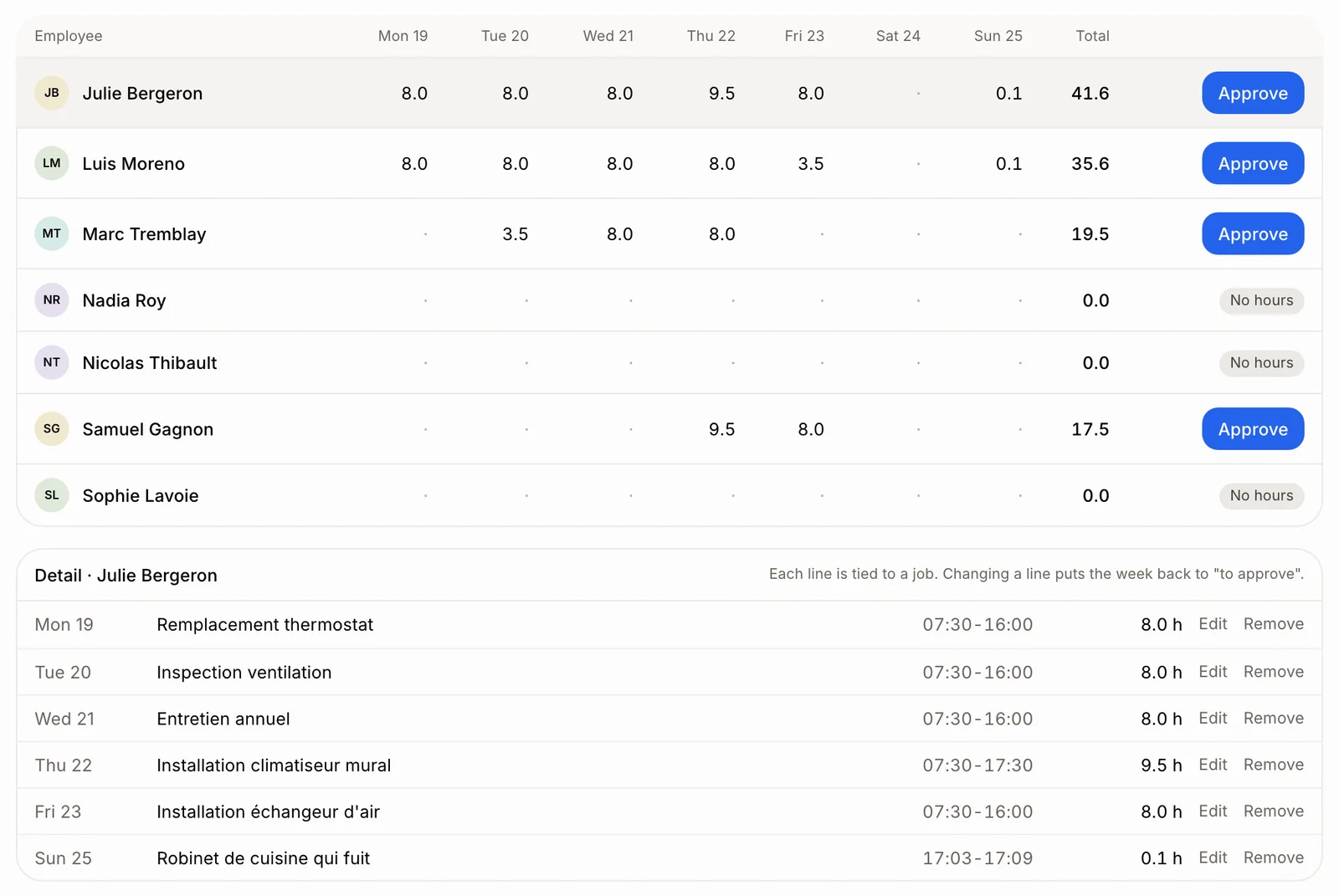Edit the Installation climatiseur mural entry
Image resolution: width=1339 pixels, height=896 pixels.
[x=1213, y=765]
